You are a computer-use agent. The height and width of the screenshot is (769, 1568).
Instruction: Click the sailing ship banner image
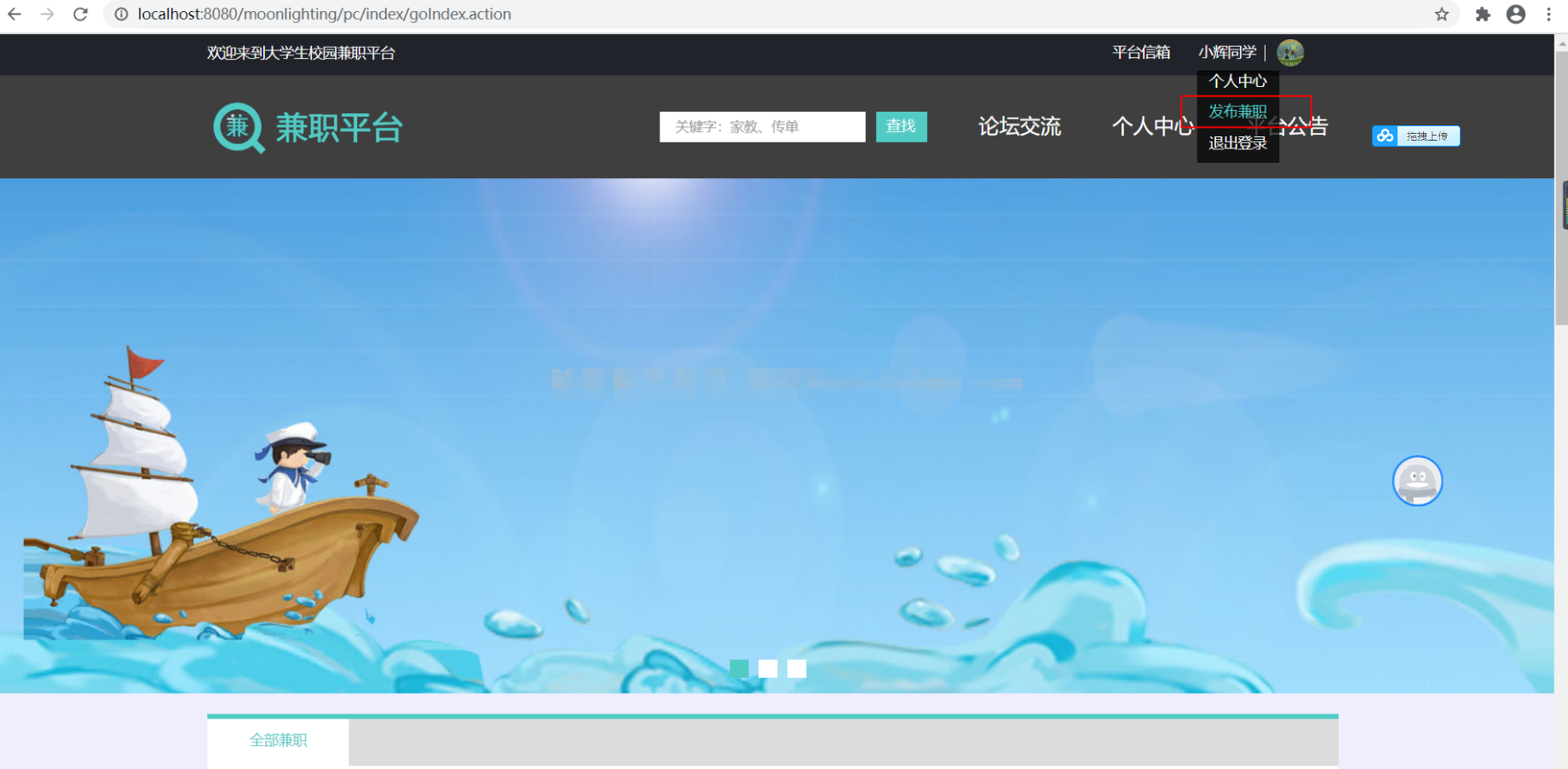[222, 494]
